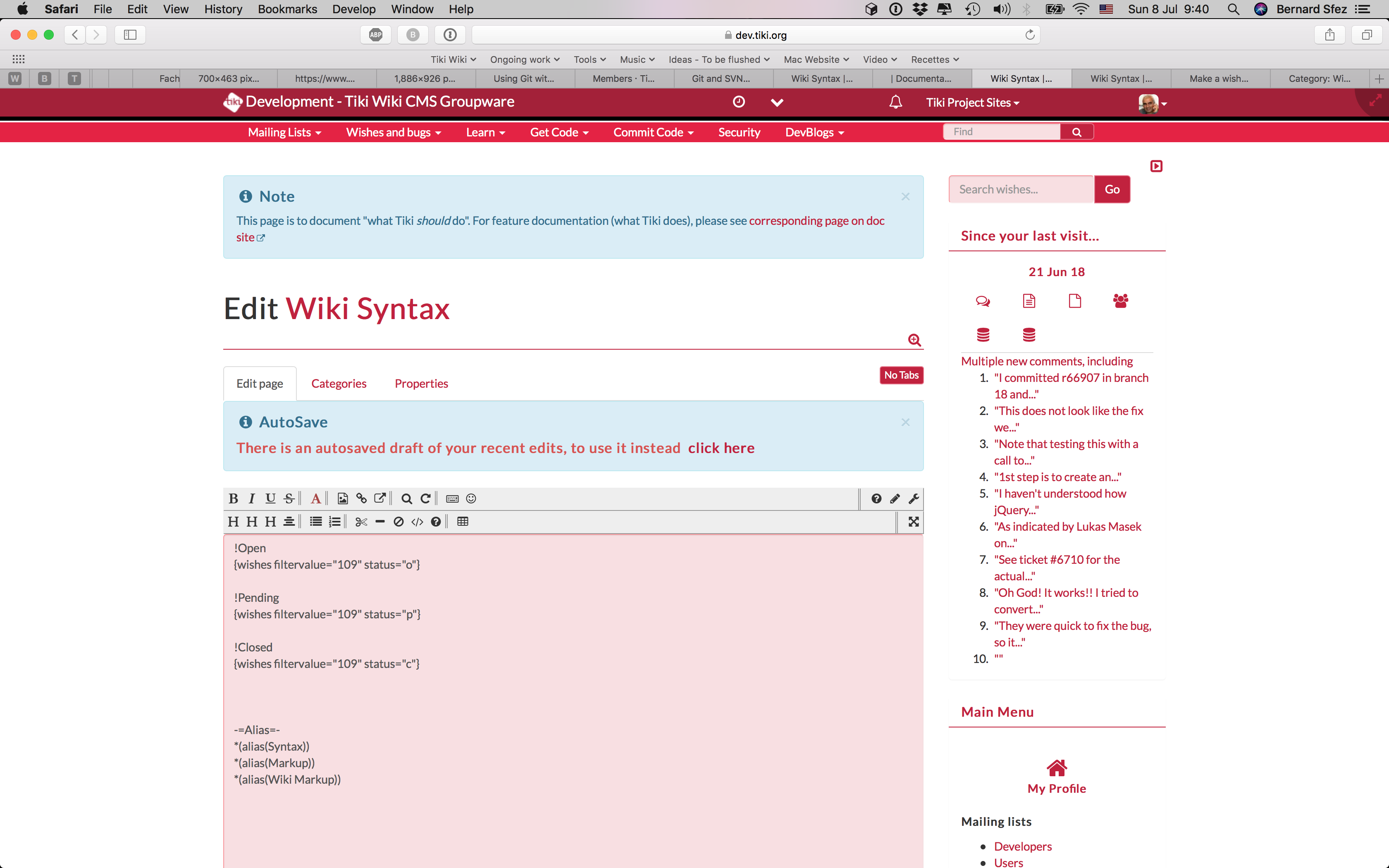1389x868 pixels.
Task: Expand the Commit Code menu
Action: [x=654, y=132]
